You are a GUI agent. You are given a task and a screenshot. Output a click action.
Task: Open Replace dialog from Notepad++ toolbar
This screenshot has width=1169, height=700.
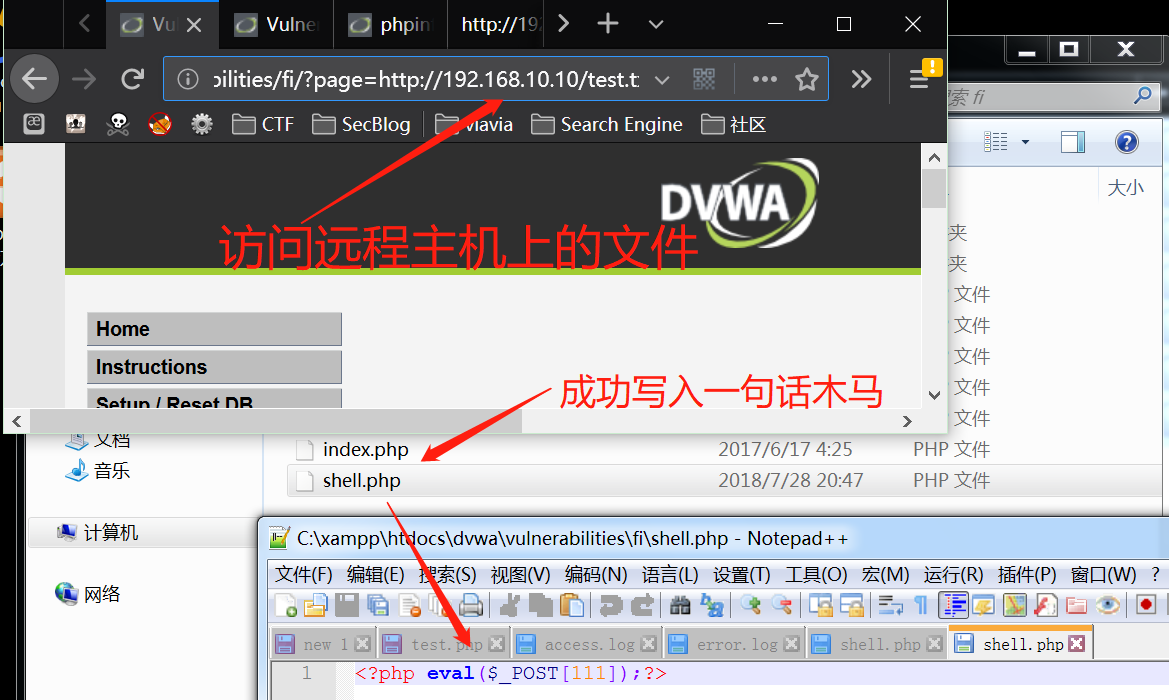point(711,605)
